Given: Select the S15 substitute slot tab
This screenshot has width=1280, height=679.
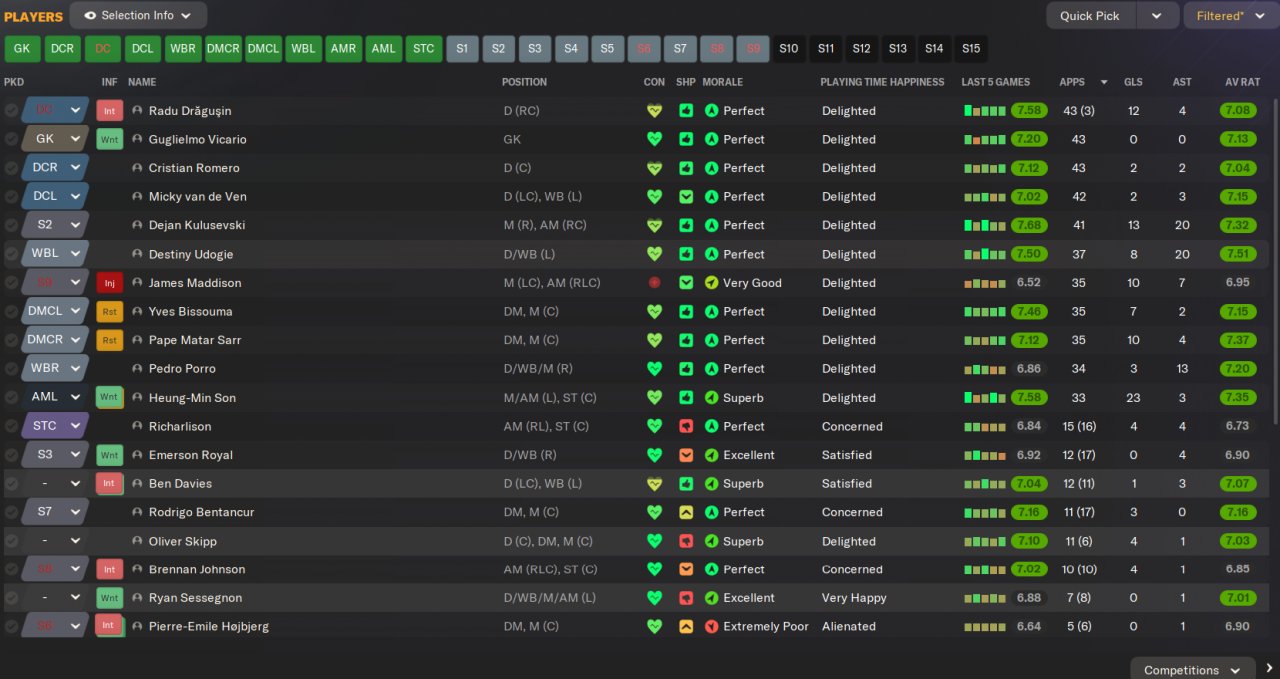Looking at the screenshot, I should (x=971, y=48).
